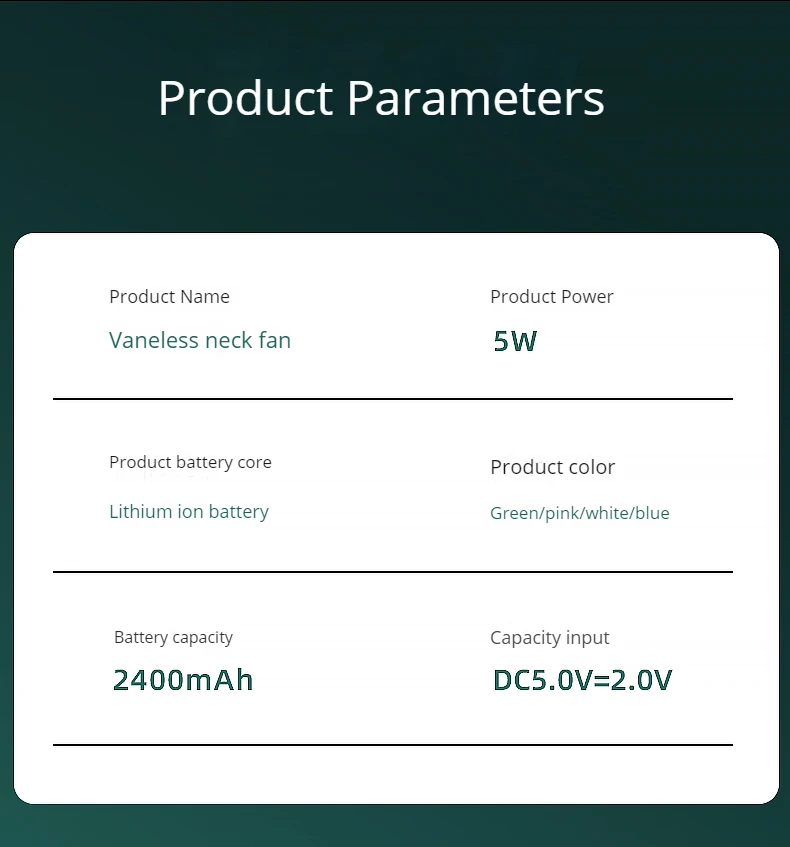Click the 5W power value
The height and width of the screenshot is (847, 790).
pos(515,341)
